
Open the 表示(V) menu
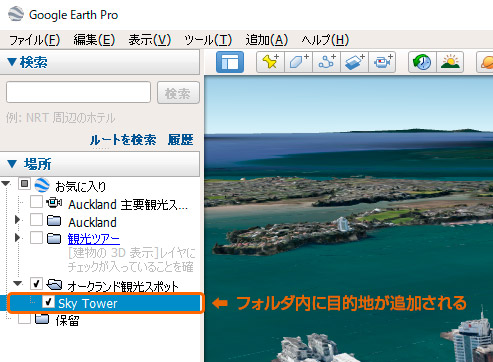click(x=150, y=40)
